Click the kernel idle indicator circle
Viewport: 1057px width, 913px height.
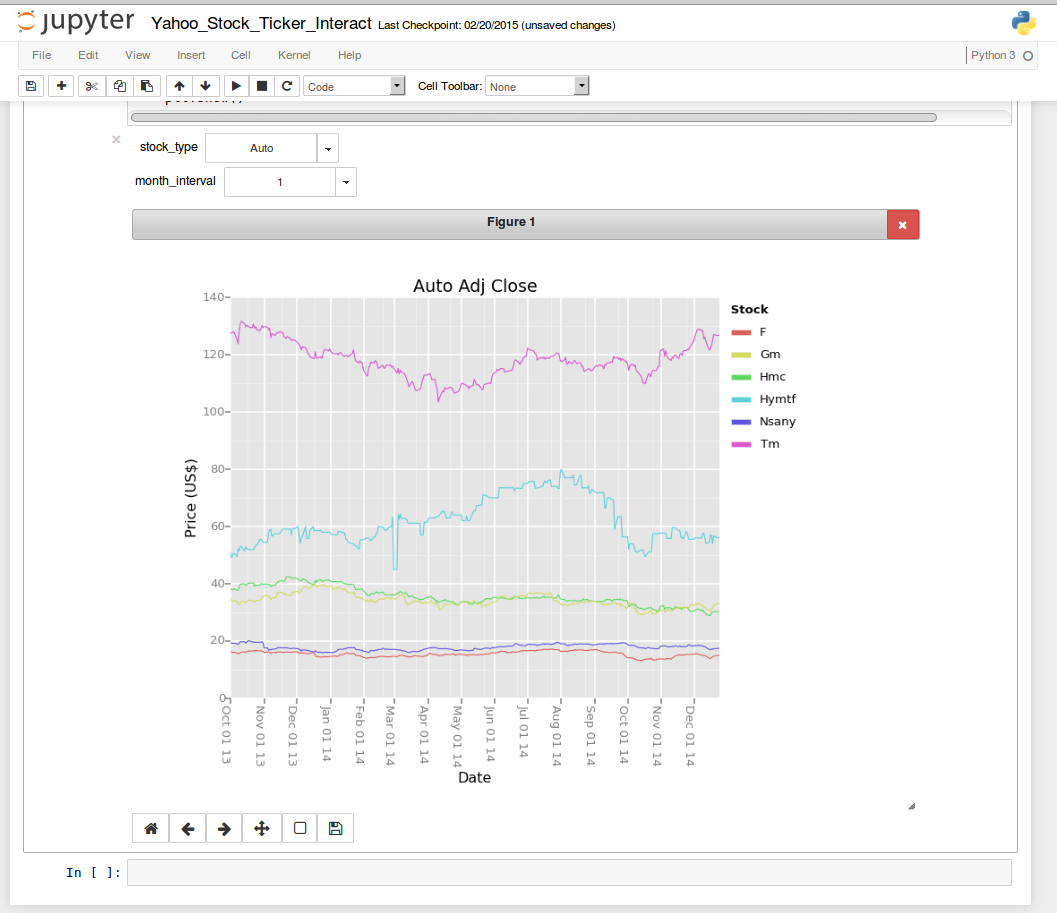(1028, 56)
